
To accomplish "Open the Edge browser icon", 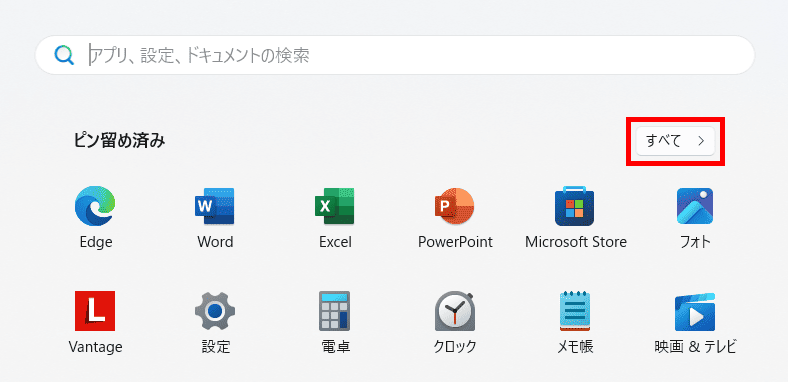I will (x=95, y=206).
